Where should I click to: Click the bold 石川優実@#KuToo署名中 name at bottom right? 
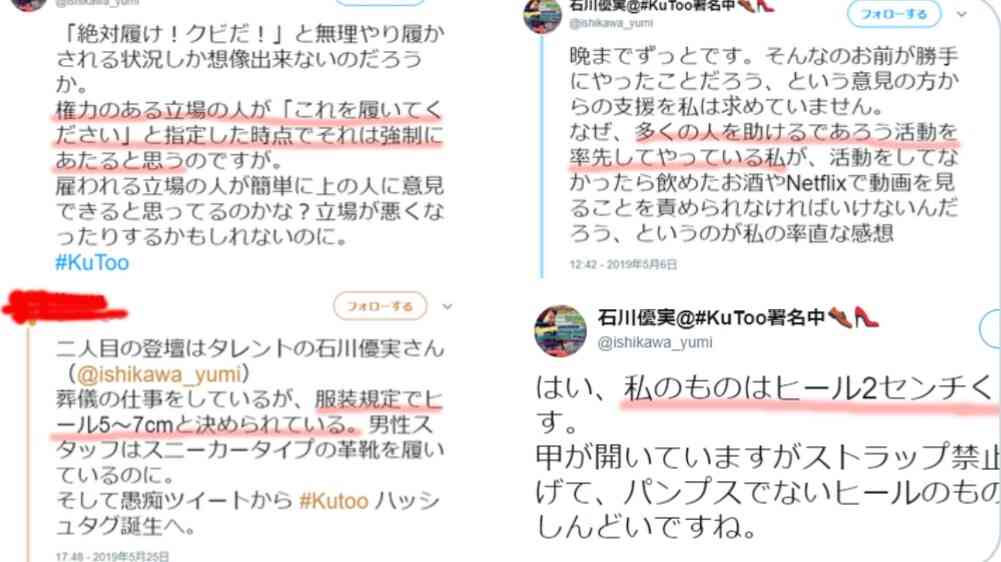point(711,317)
